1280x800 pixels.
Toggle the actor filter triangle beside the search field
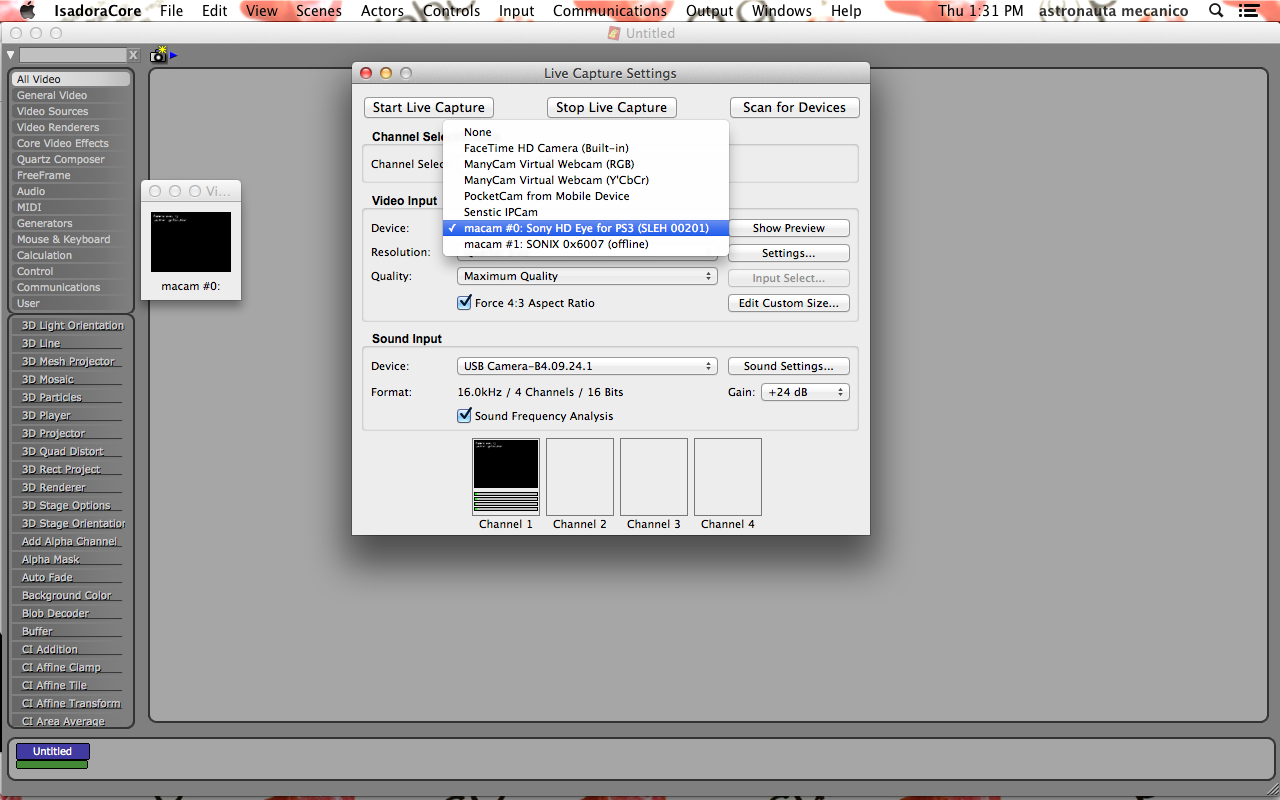point(10,55)
